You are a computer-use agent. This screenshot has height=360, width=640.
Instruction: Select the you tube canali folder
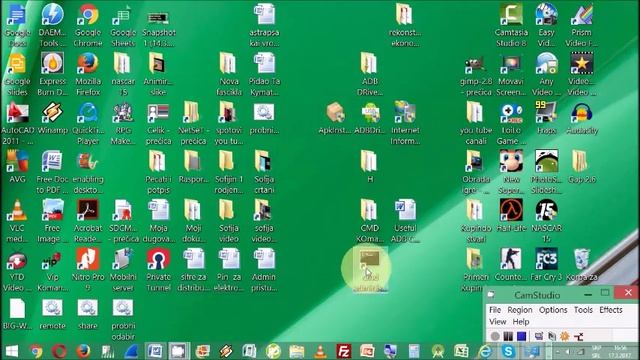pyautogui.click(x=476, y=123)
